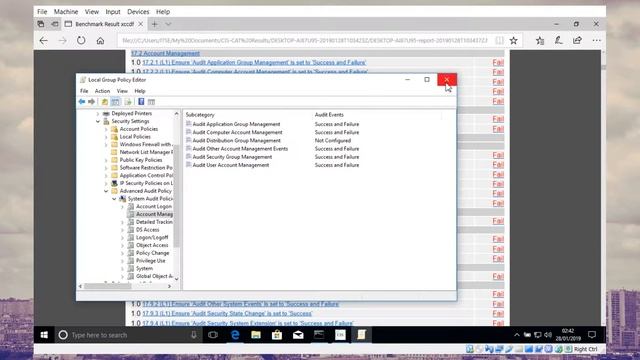Open File menu in Group Policy Editor
Image resolution: width=640 pixels, height=360 pixels.
click(x=84, y=91)
